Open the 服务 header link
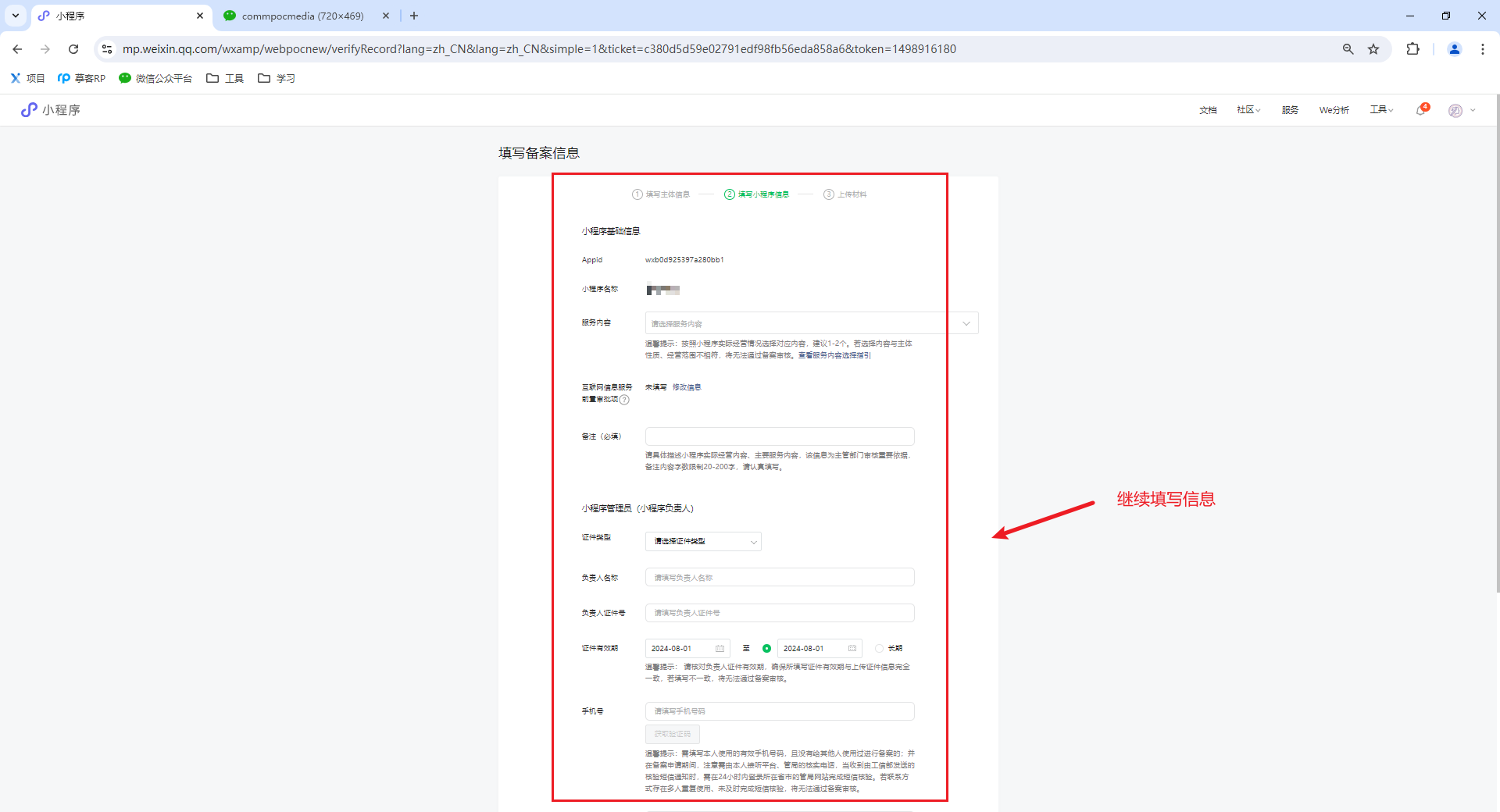The width and height of the screenshot is (1500, 812). coord(1290,110)
